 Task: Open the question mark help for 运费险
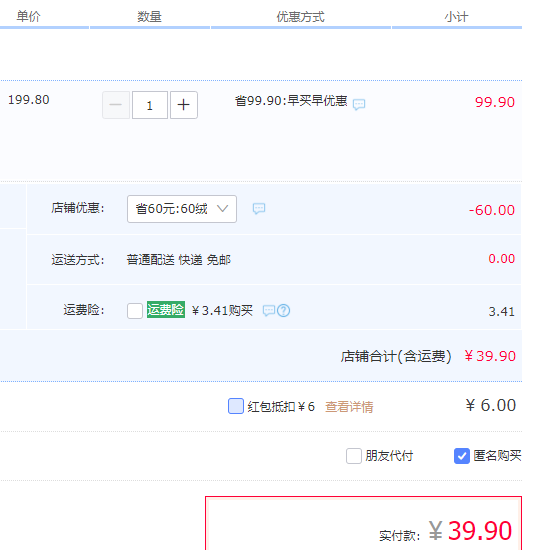point(284,311)
